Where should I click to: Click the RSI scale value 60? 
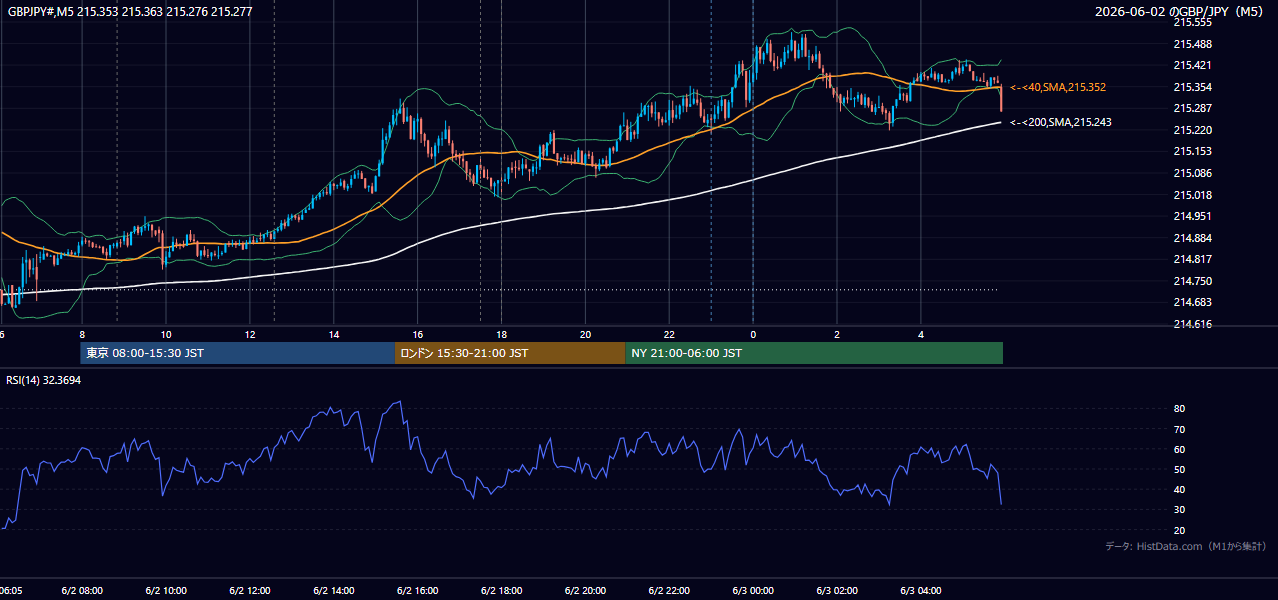click(1179, 449)
